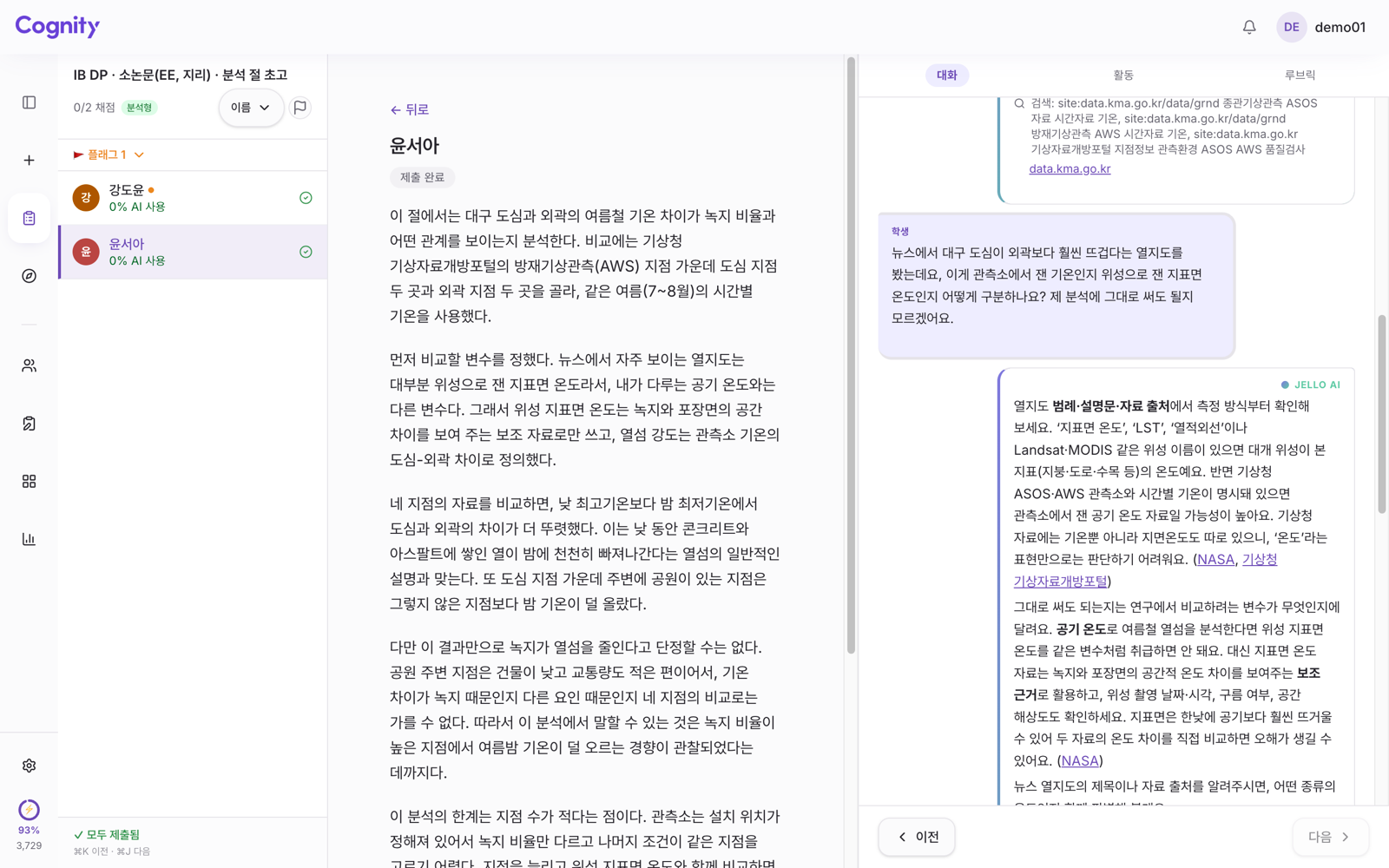Click the 분석형 tag badge
The width and height of the screenshot is (1389, 868).
(139, 108)
